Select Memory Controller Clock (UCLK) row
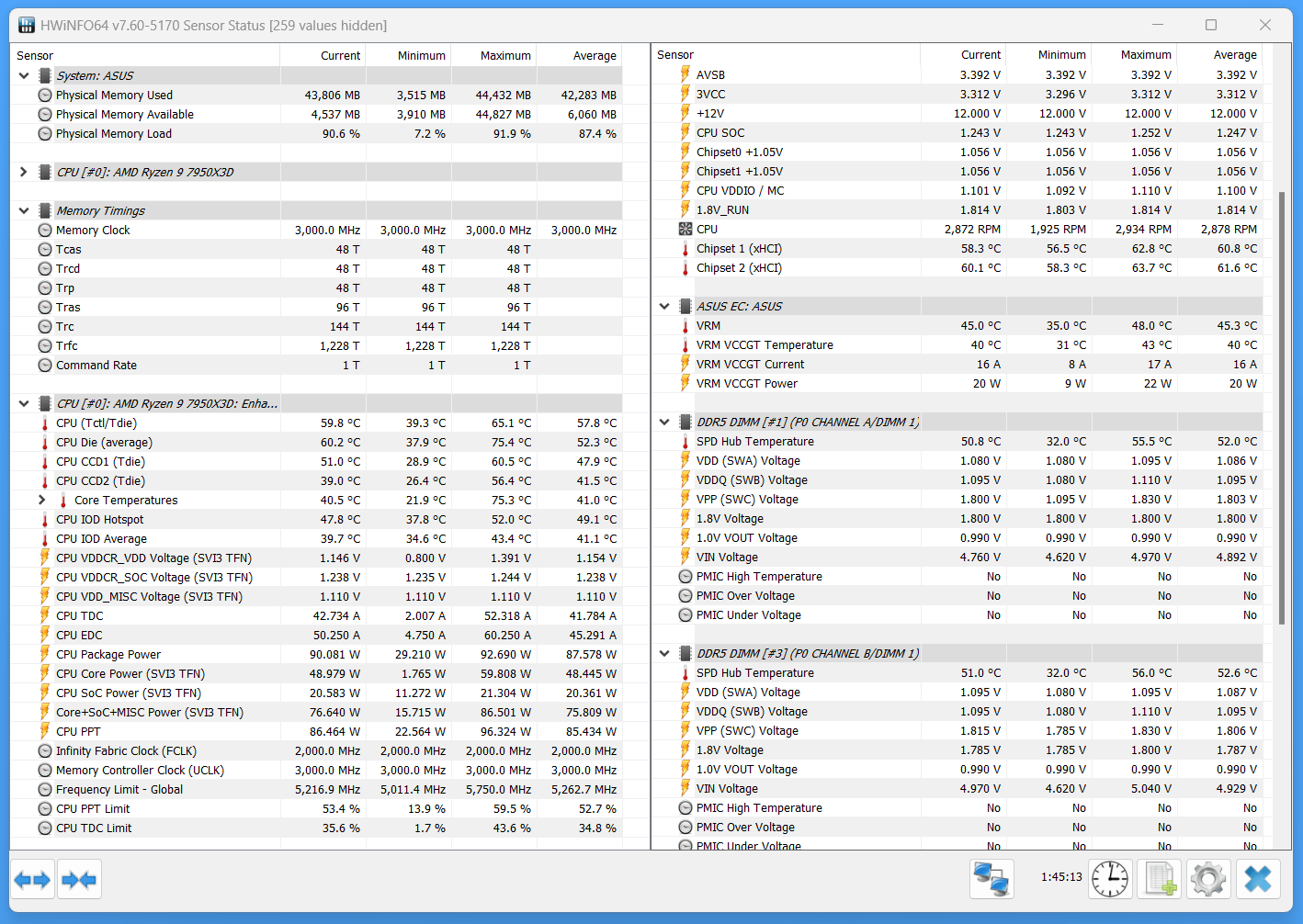This screenshot has width=1303, height=924. [317, 771]
